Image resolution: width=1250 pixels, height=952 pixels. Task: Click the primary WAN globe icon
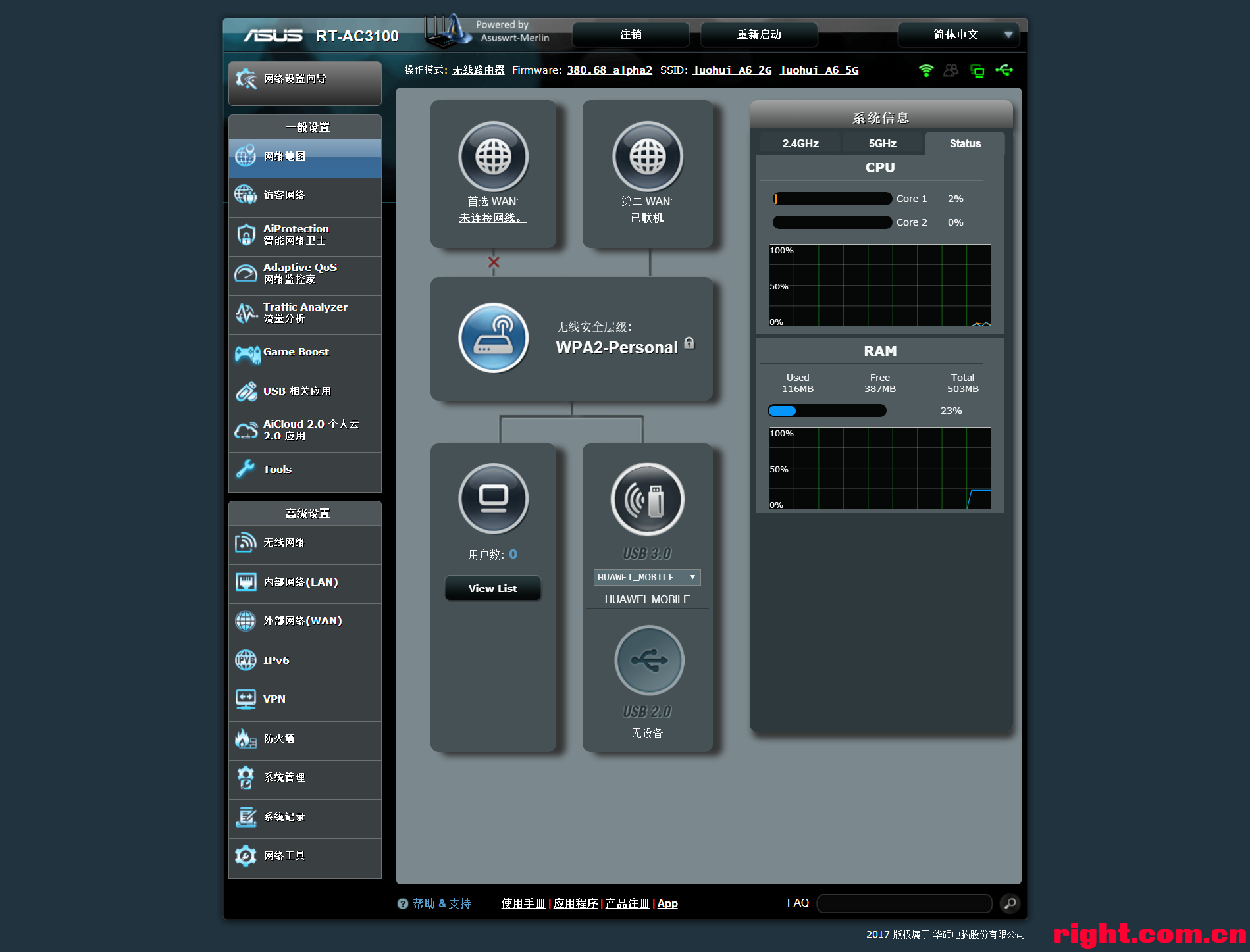click(493, 157)
